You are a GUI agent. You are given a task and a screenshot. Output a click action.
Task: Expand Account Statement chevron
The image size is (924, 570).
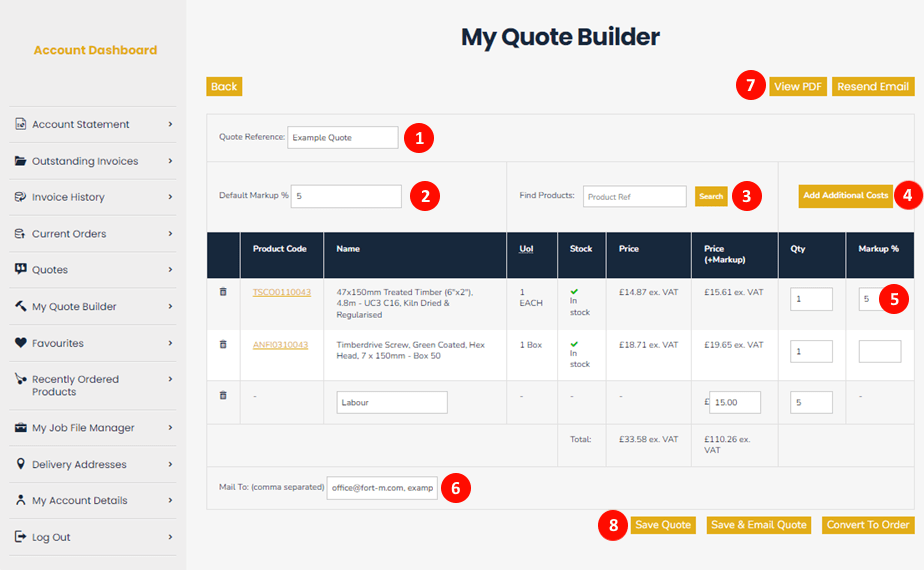point(170,124)
